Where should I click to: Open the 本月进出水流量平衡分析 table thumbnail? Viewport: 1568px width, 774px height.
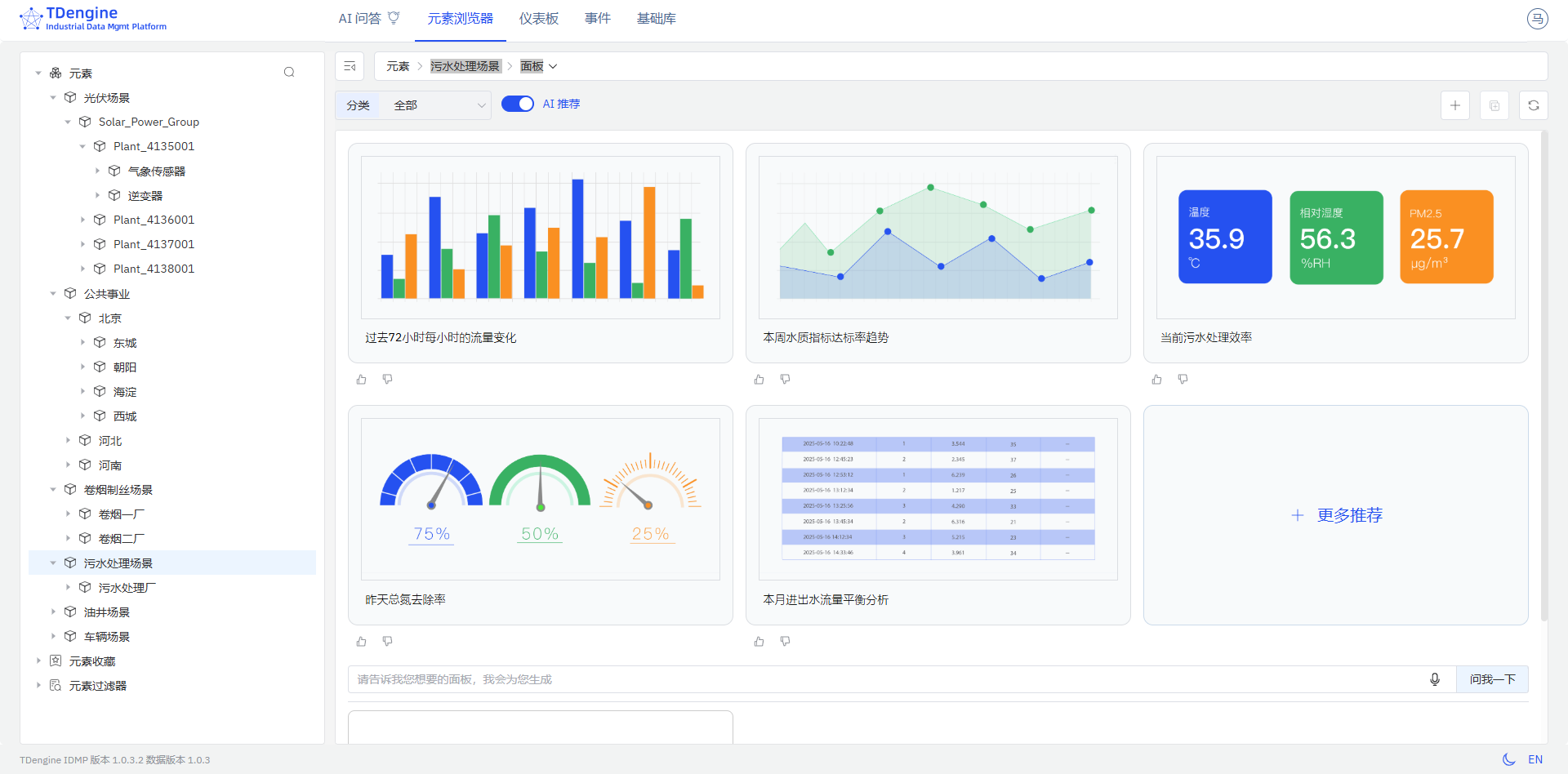click(938, 499)
